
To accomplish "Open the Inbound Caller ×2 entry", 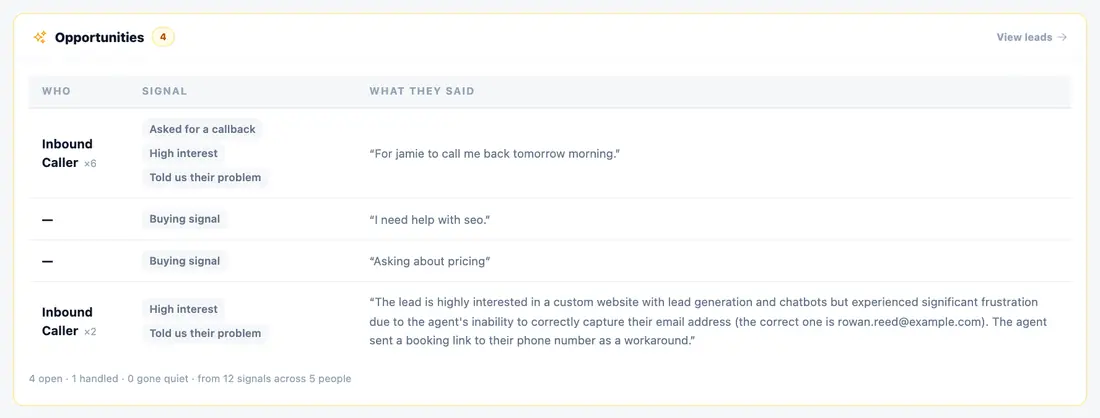I will (69, 321).
